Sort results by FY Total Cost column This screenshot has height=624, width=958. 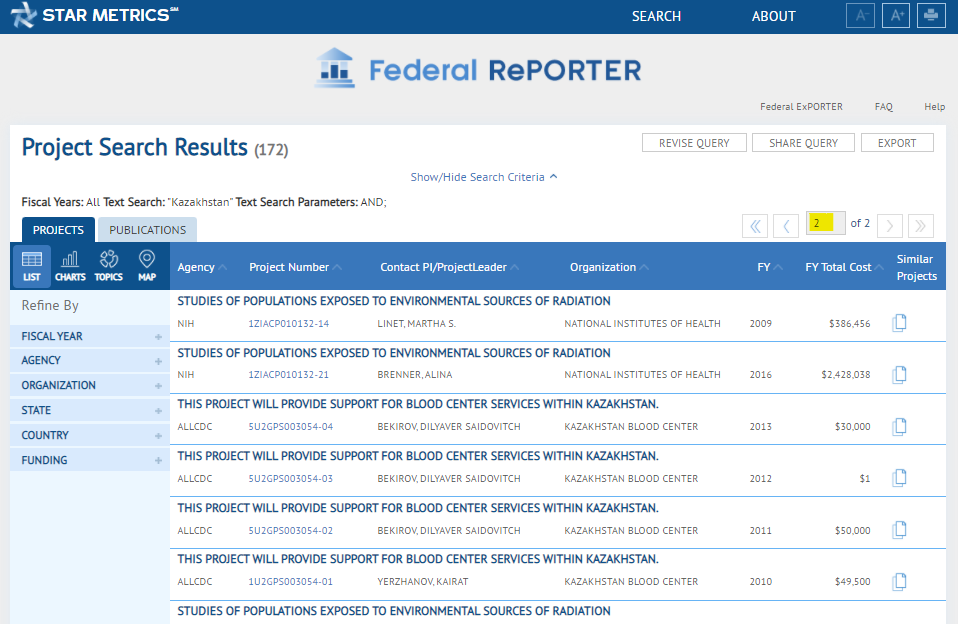[x=844, y=267]
